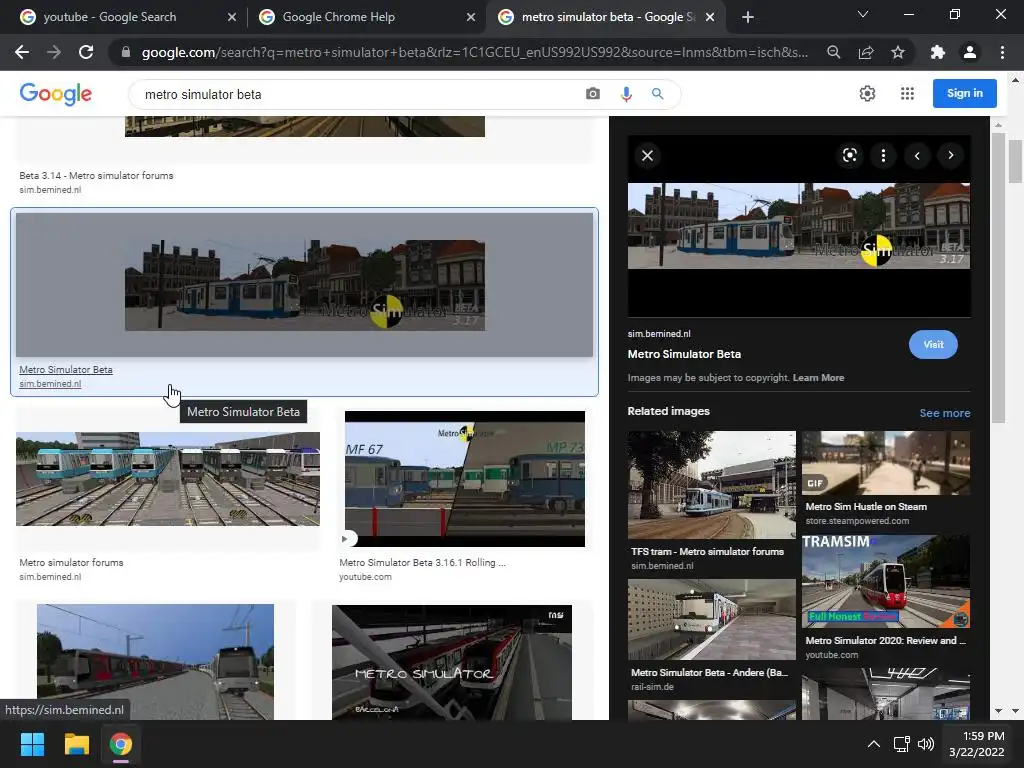This screenshot has height=768, width=1024.
Task: Share this page via address bar icon
Action: pos(866,52)
